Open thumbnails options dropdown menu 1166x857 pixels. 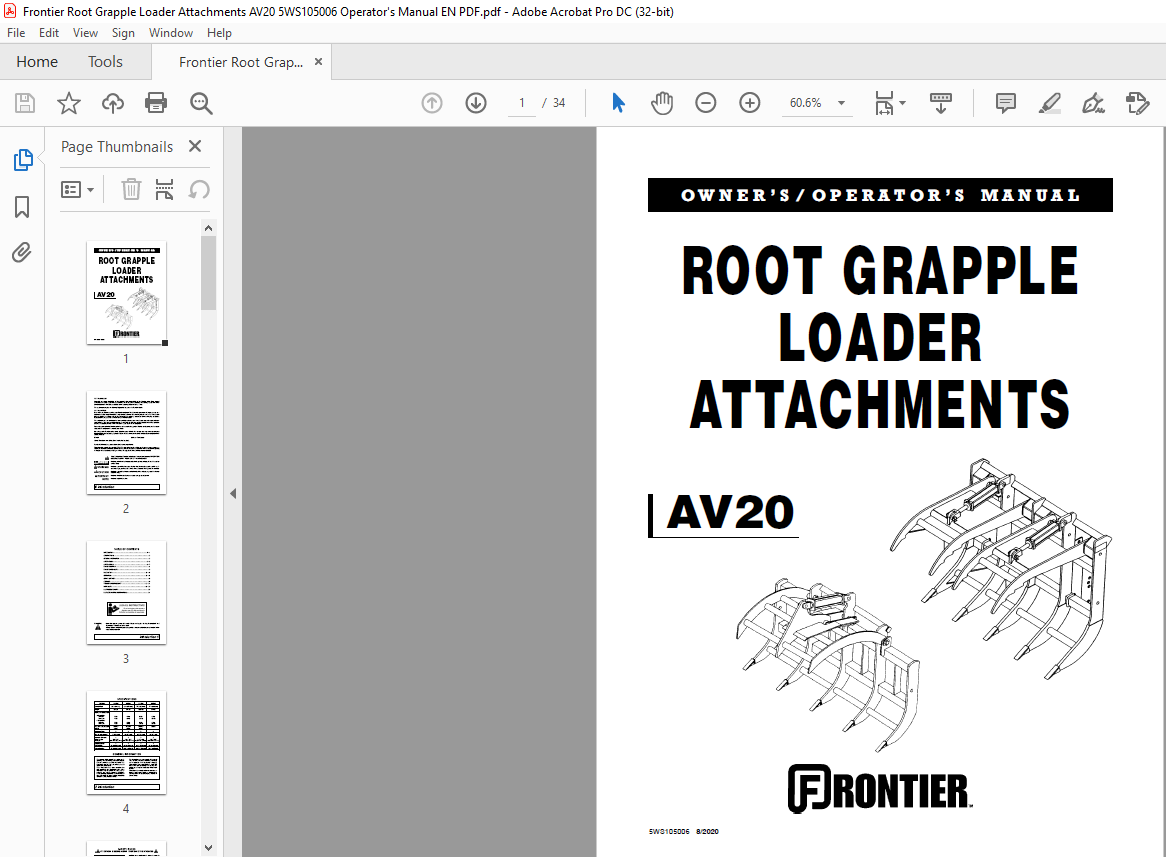(77, 190)
